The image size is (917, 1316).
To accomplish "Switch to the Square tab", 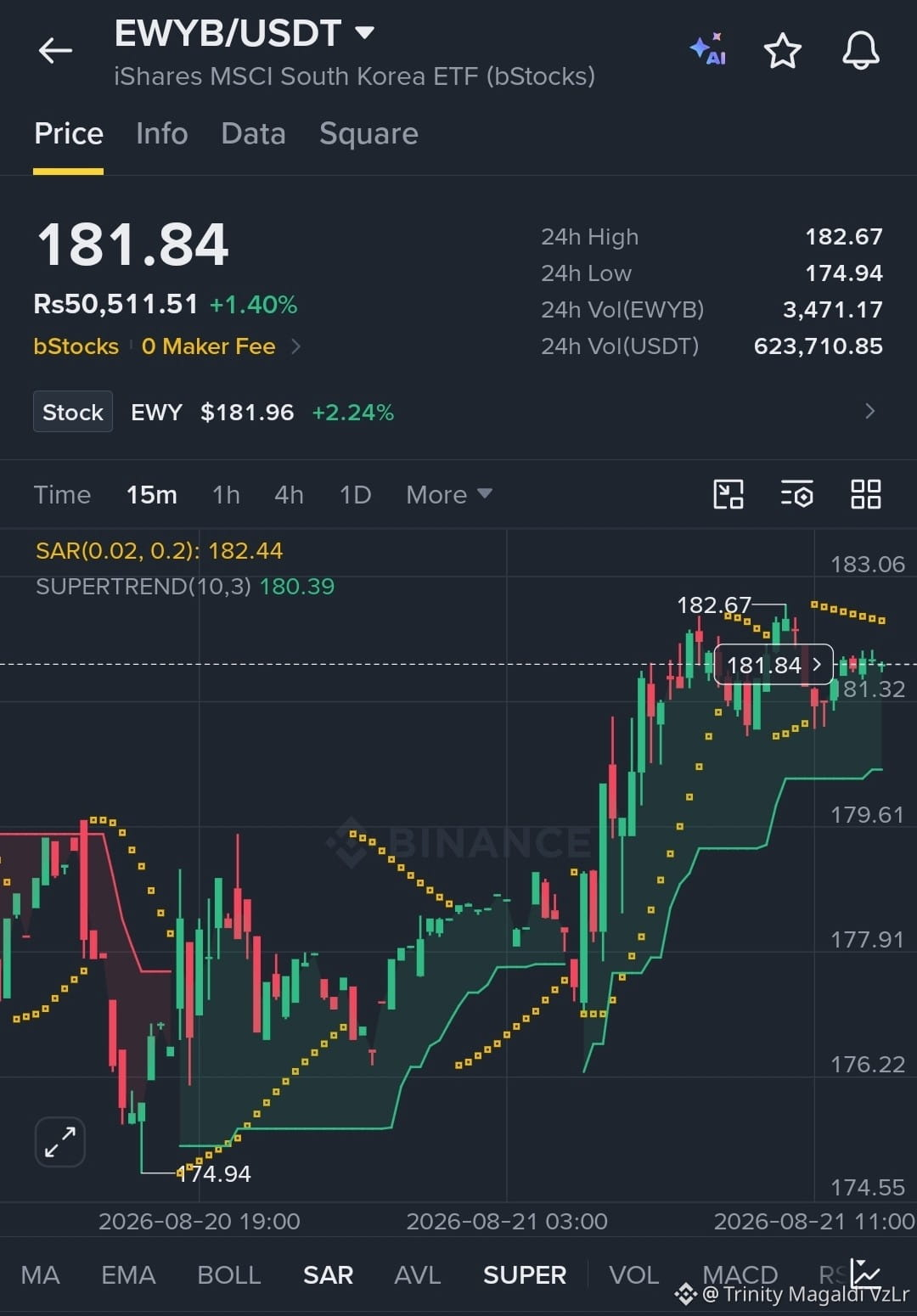I will click(x=368, y=134).
